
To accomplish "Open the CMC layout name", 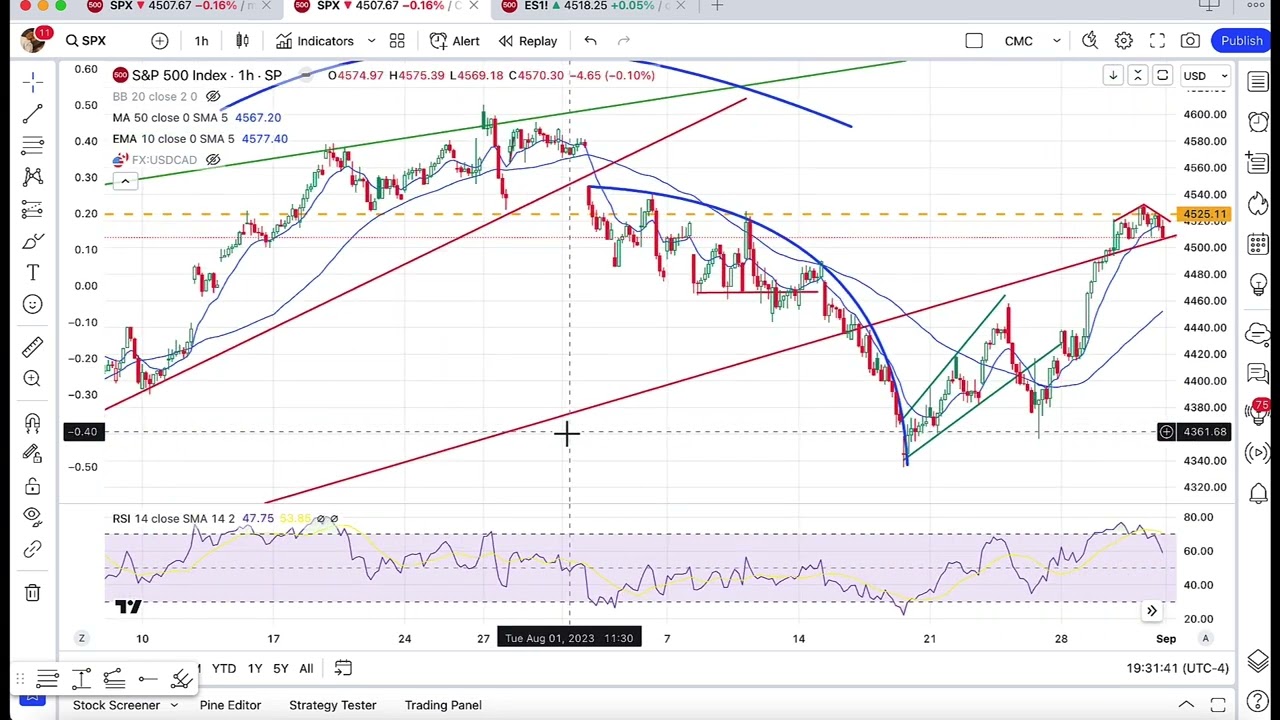I will [1019, 41].
